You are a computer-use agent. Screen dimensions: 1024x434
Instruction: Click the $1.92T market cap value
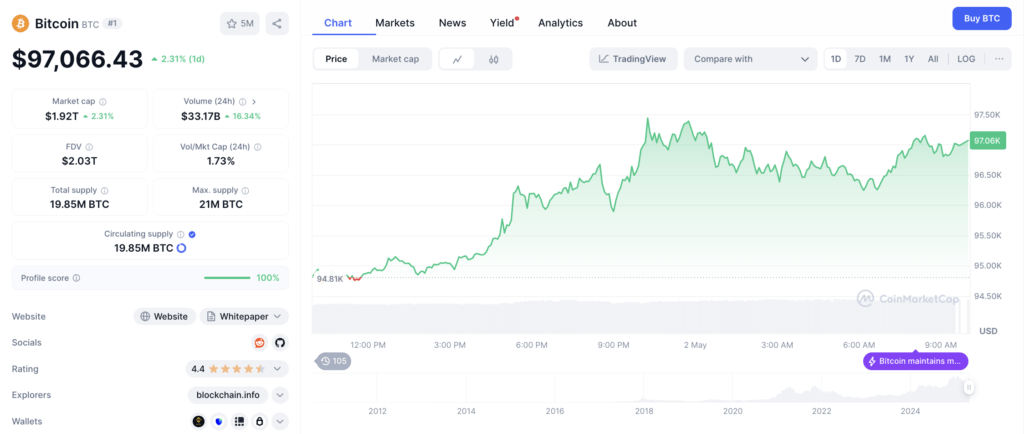[61, 116]
